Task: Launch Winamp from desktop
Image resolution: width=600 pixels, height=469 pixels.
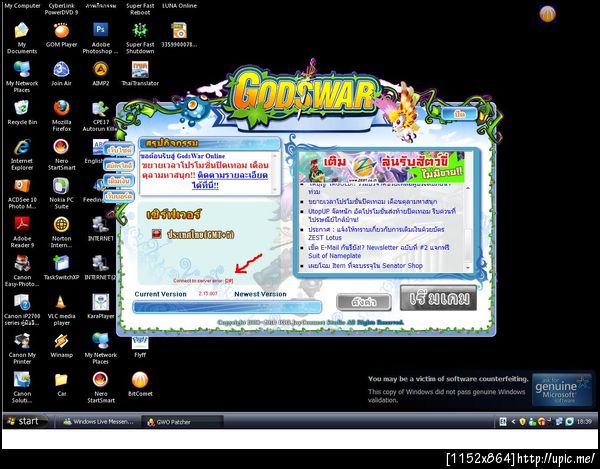Action: (61, 345)
